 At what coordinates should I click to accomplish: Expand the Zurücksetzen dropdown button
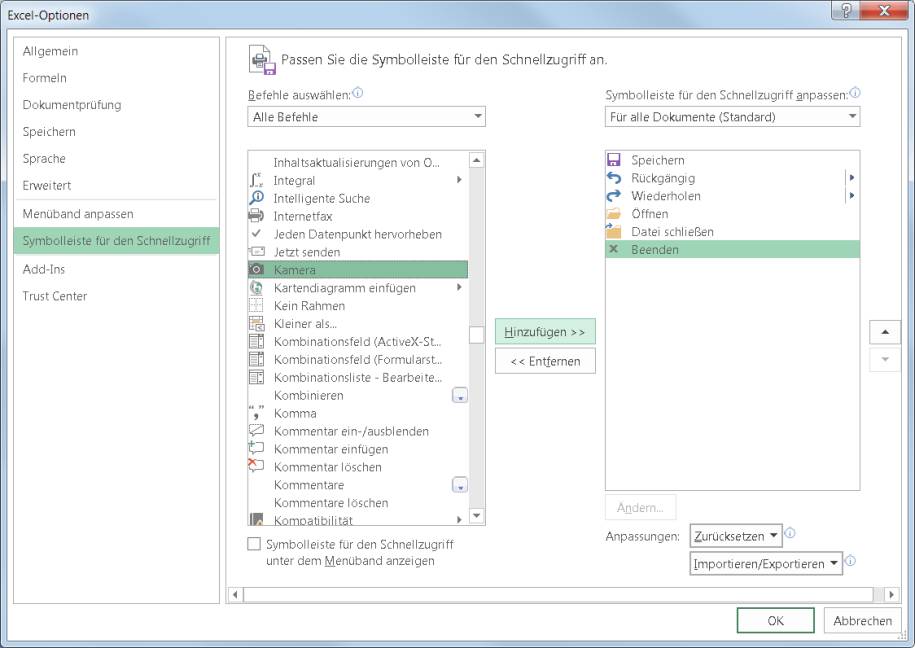[x=736, y=536]
